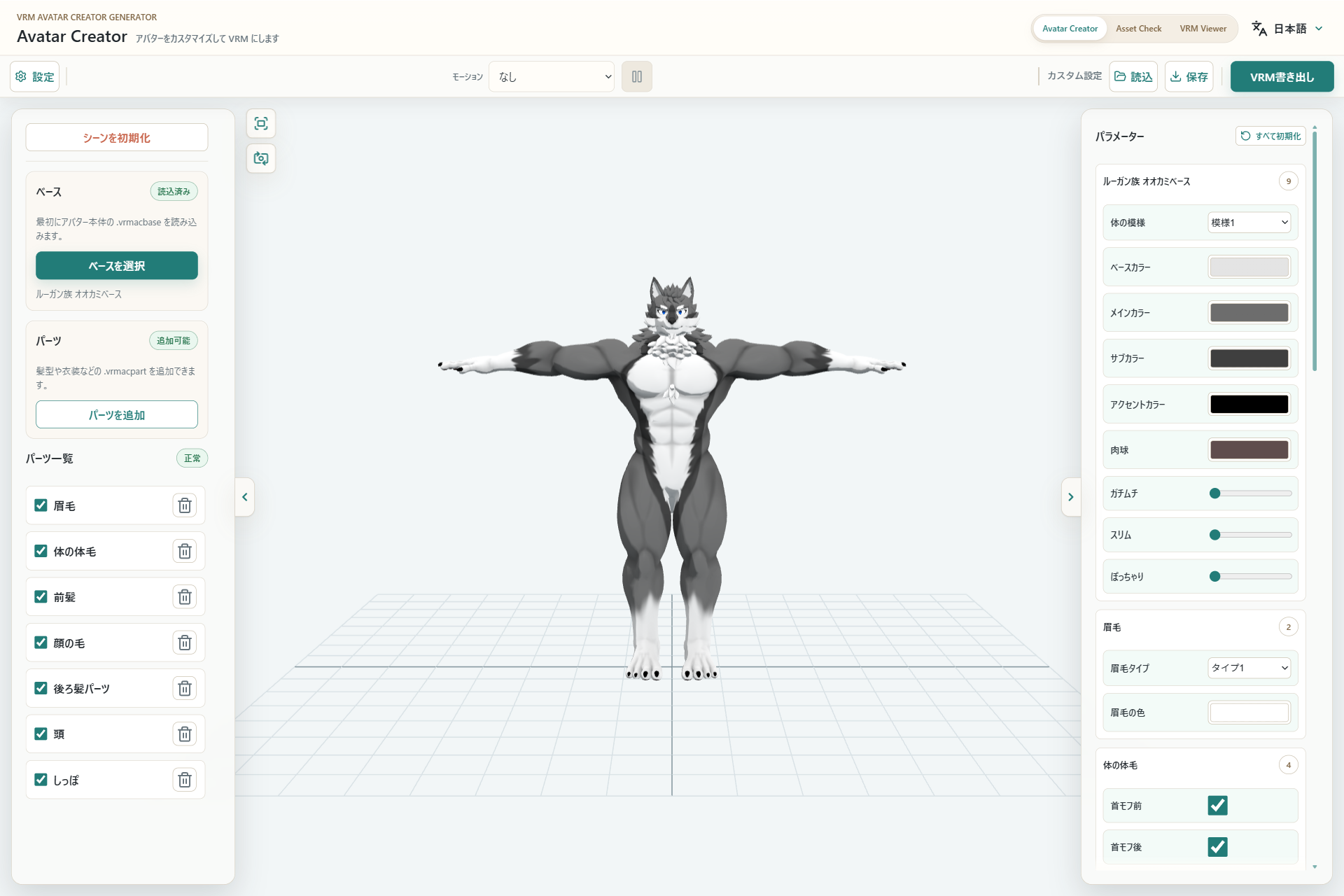Click the focus frame icon in viewport
This screenshot has width=1344, height=896.
coord(261,124)
